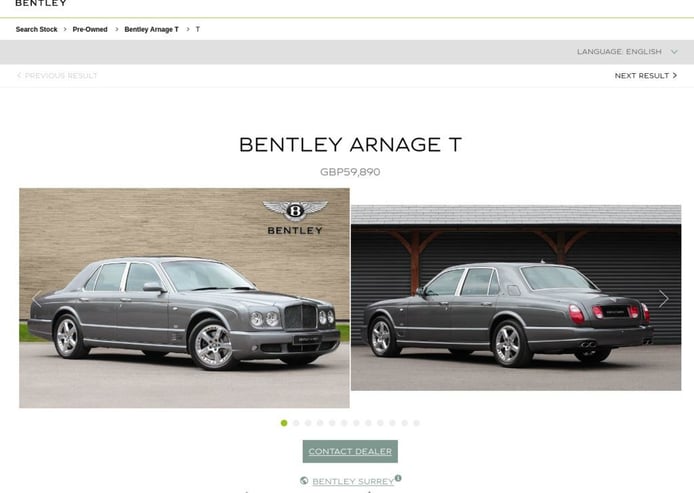Select the last carousel dot
This screenshot has width=694, height=493.
pos(416,423)
